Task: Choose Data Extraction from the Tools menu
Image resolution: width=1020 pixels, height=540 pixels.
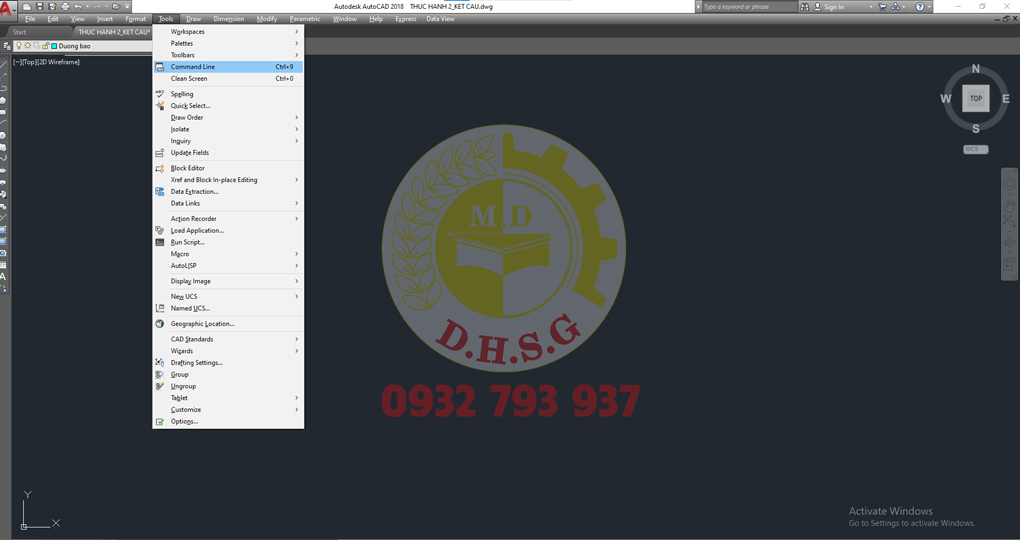Action: coord(228,191)
